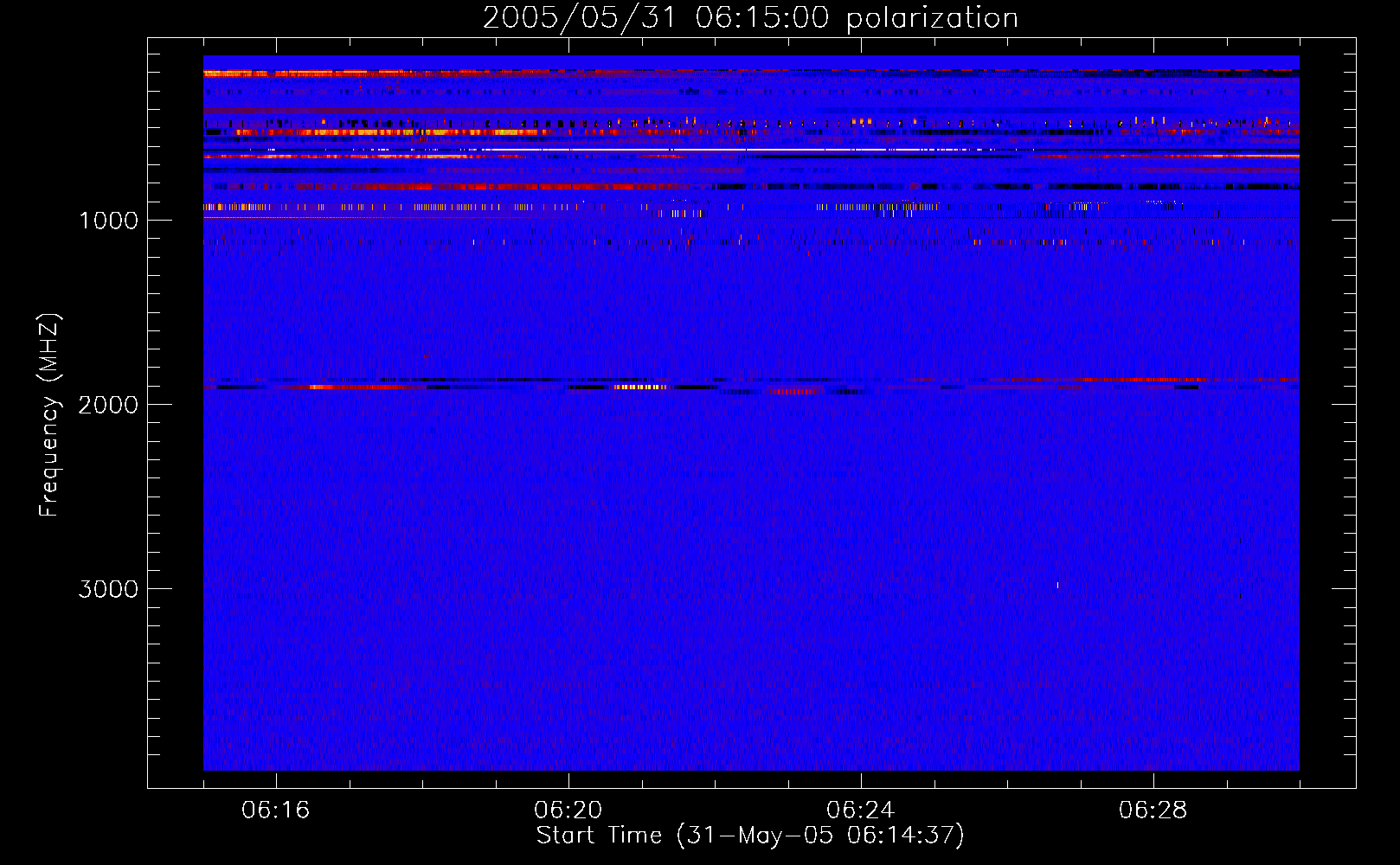This screenshot has width=1400, height=865.
Task: Click the 06:20 time tick label
Action: pyautogui.click(x=568, y=811)
